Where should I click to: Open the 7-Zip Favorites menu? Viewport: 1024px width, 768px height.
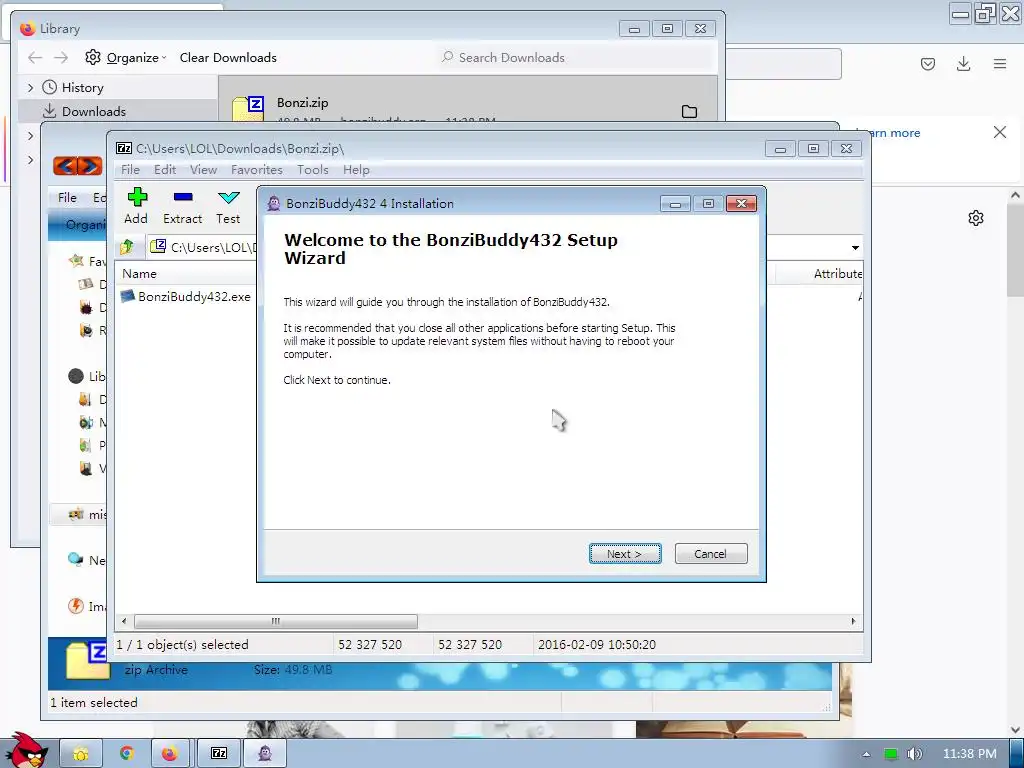click(x=257, y=170)
